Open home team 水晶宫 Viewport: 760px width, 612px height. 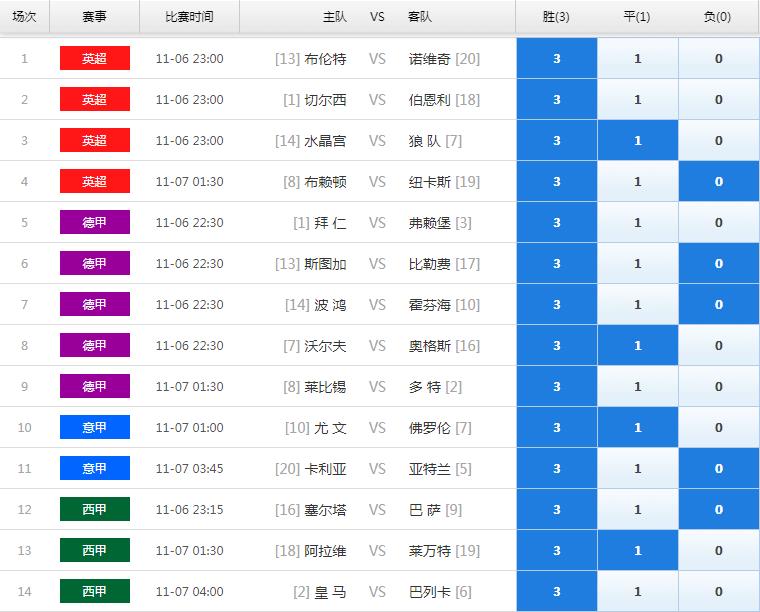(325, 141)
